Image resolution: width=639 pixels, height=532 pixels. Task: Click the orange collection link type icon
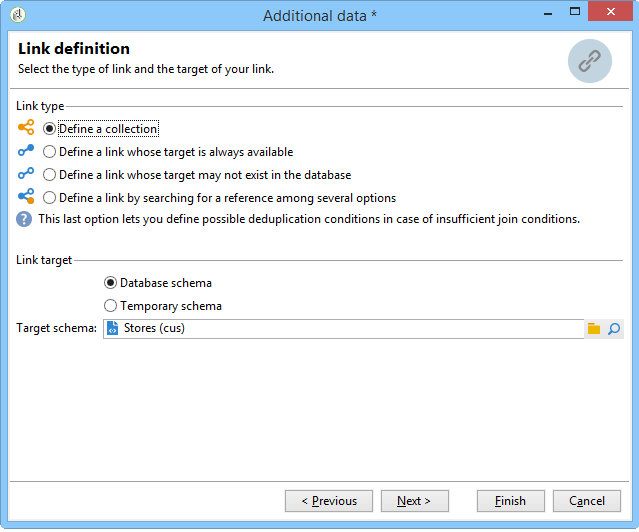[x=26, y=128]
